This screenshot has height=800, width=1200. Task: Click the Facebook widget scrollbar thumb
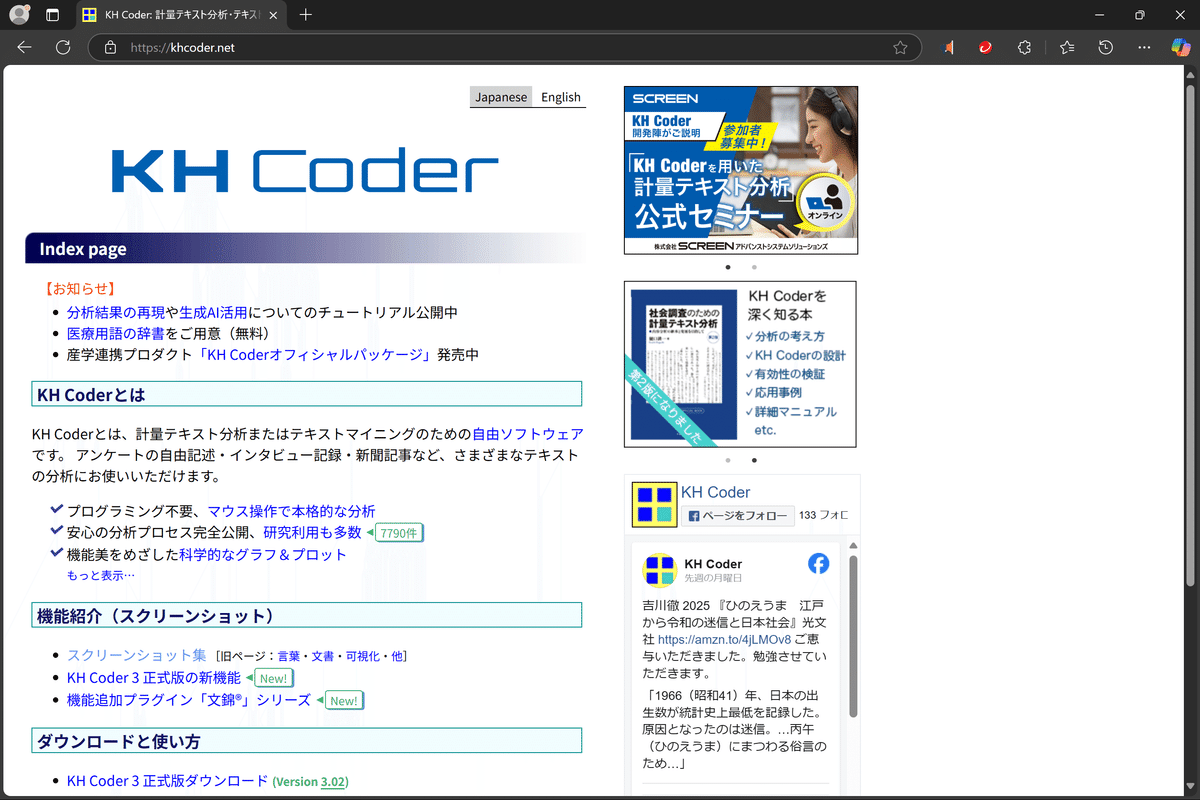(853, 637)
